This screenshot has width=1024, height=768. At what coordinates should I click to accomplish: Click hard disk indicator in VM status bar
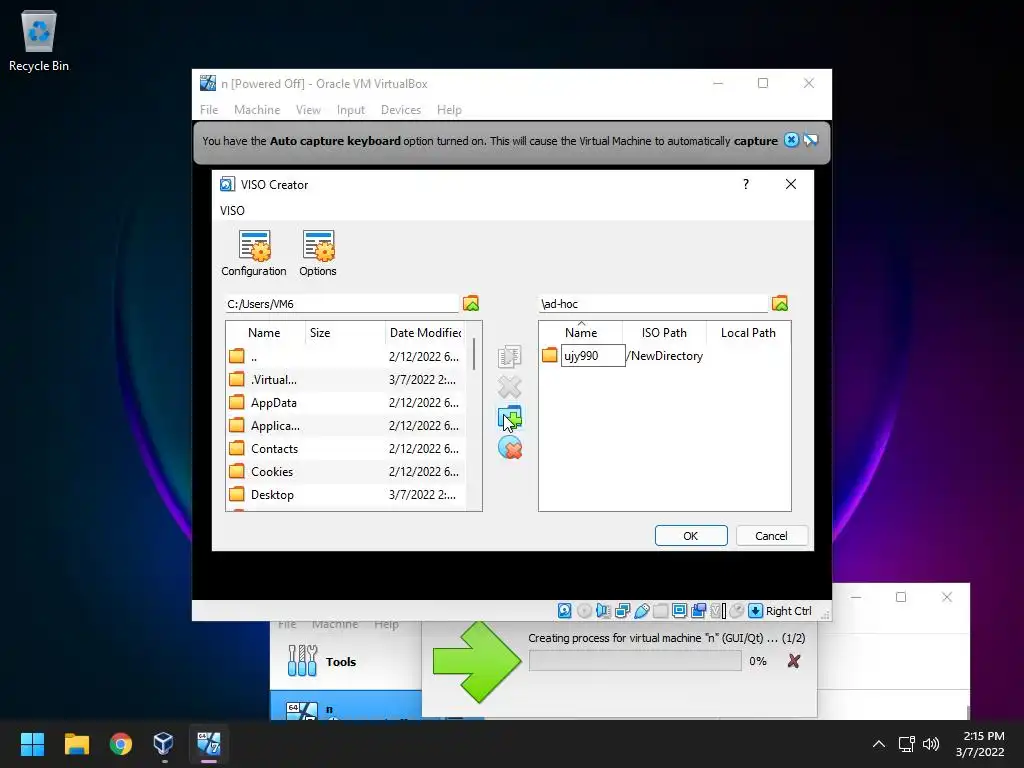click(565, 611)
